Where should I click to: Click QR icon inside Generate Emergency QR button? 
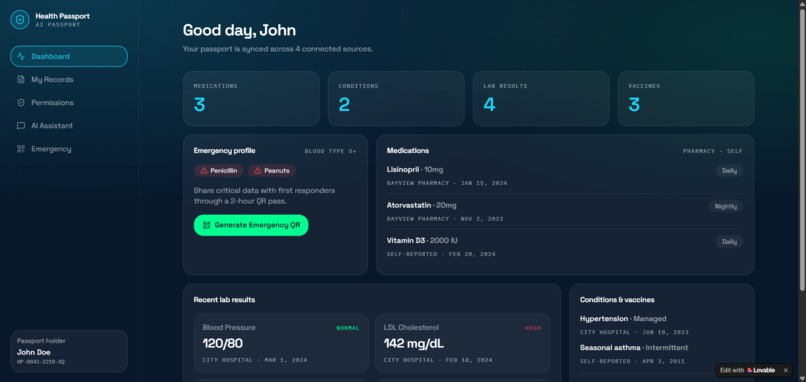point(207,225)
